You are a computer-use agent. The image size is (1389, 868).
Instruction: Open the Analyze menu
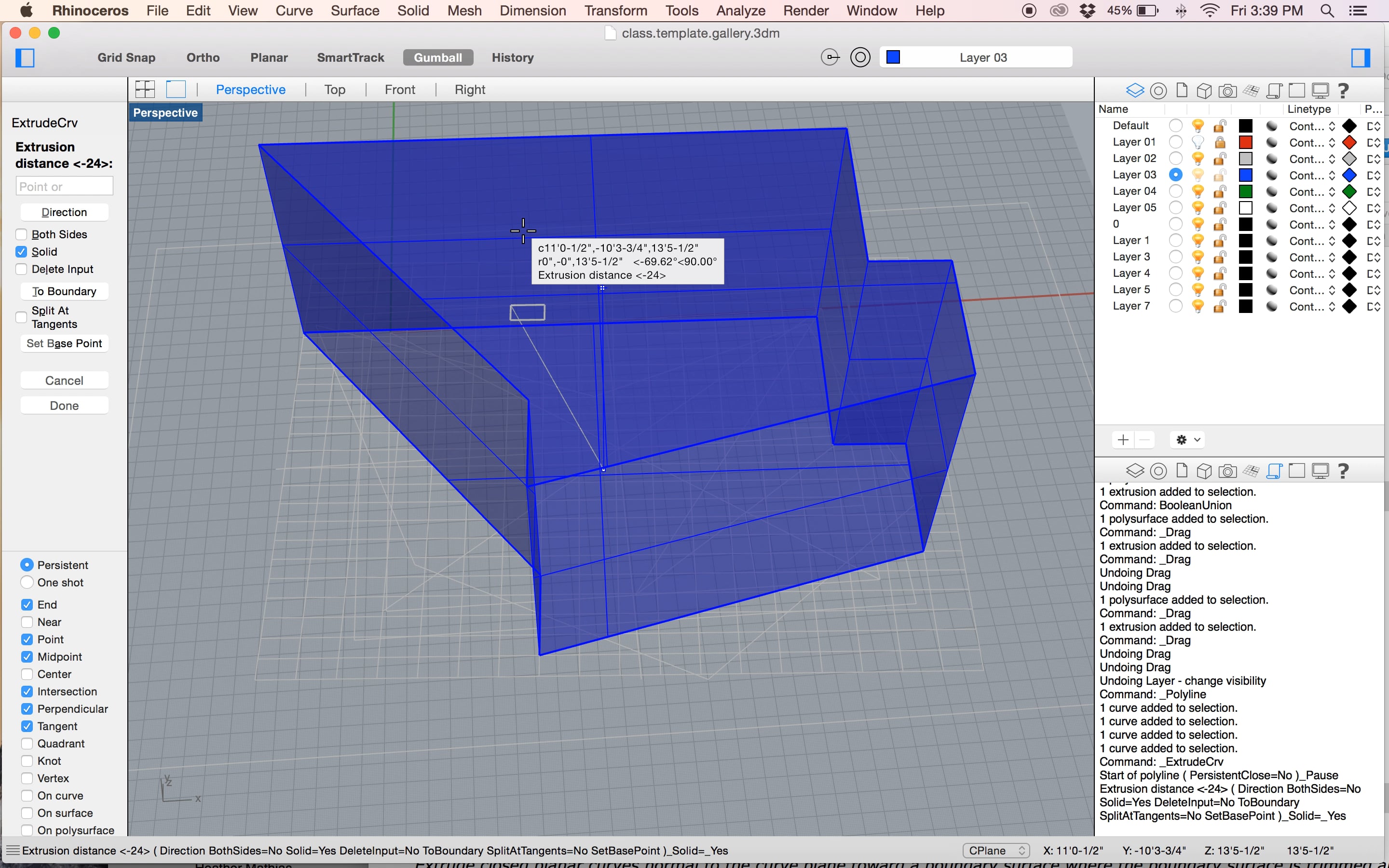tap(740, 10)
